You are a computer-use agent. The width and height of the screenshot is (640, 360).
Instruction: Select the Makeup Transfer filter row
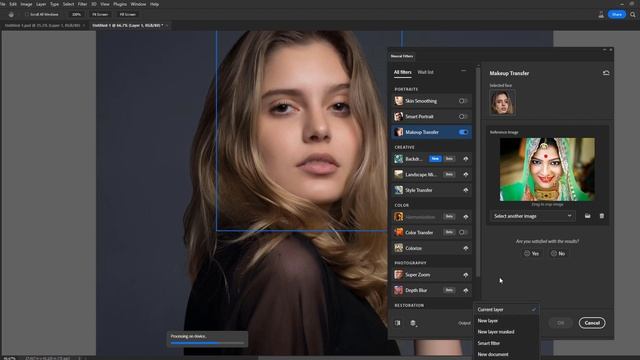(431, 132)
